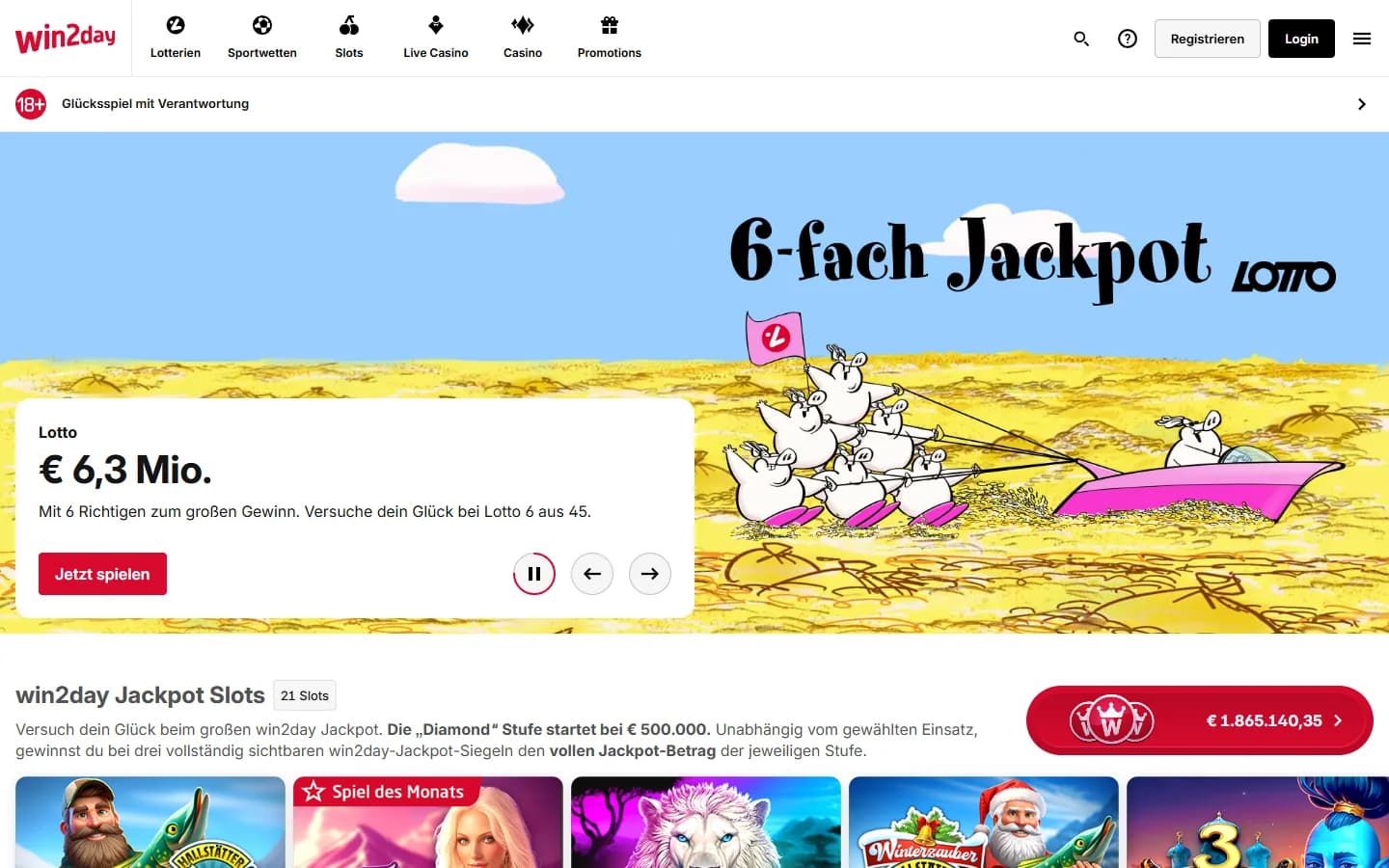Screen dimensions: 1389x868
Task: Go to the Slots section
Action: 349,39
